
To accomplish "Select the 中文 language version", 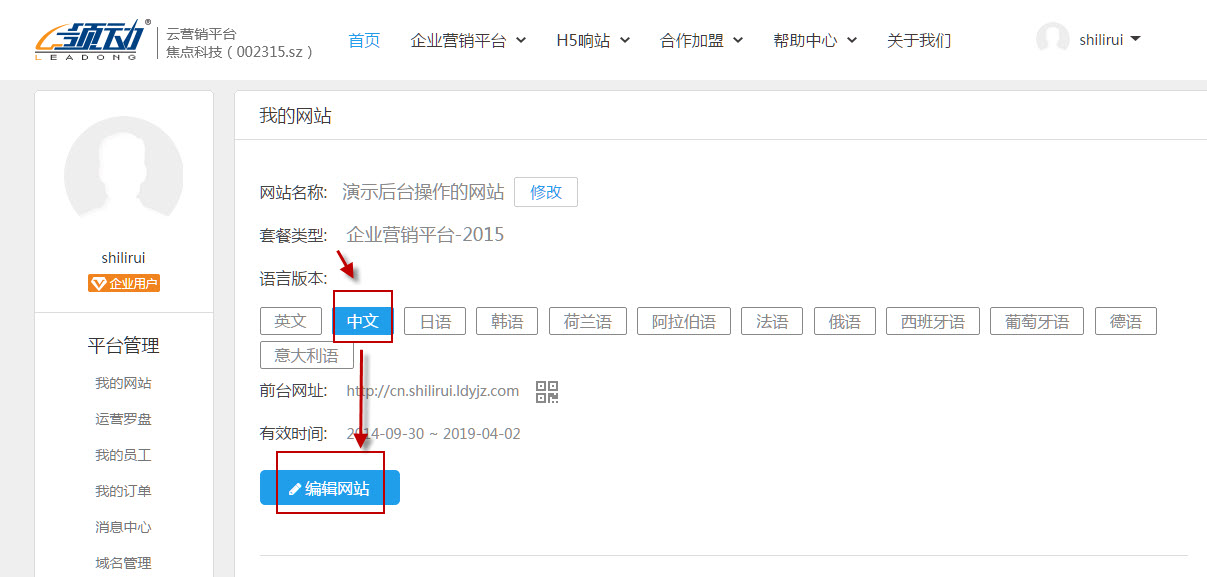I will click(x=362, y=320).
